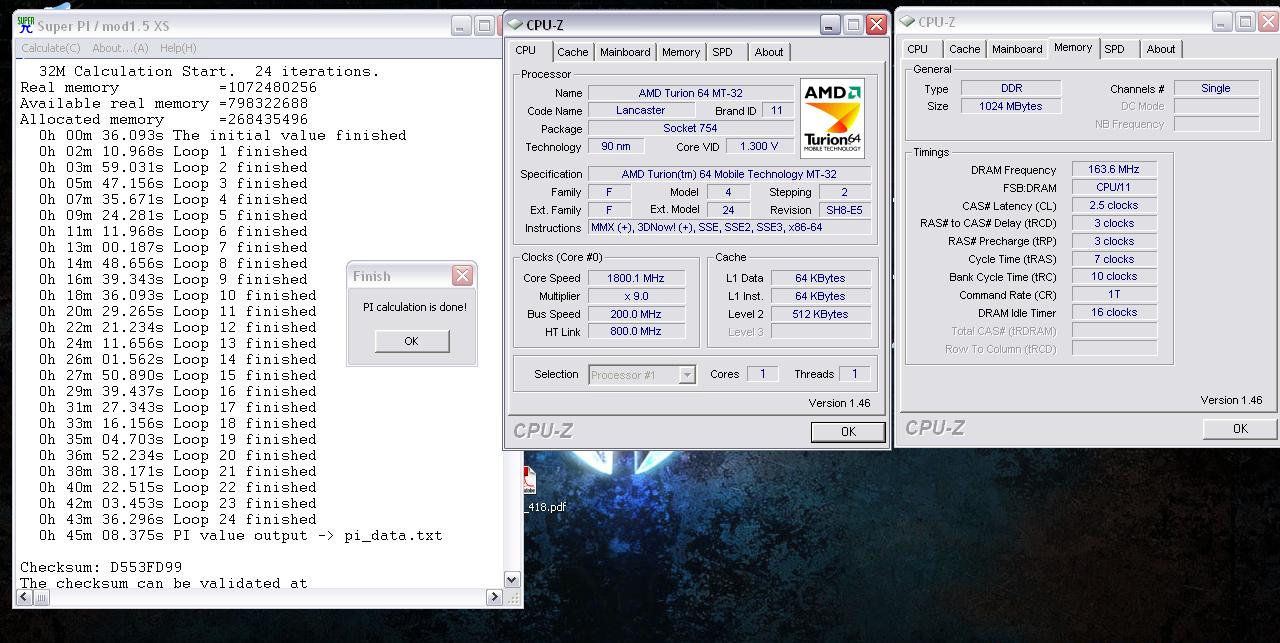
Task: Select SPD tab in second CPU-Z window
Action: tap(1115, 49)
